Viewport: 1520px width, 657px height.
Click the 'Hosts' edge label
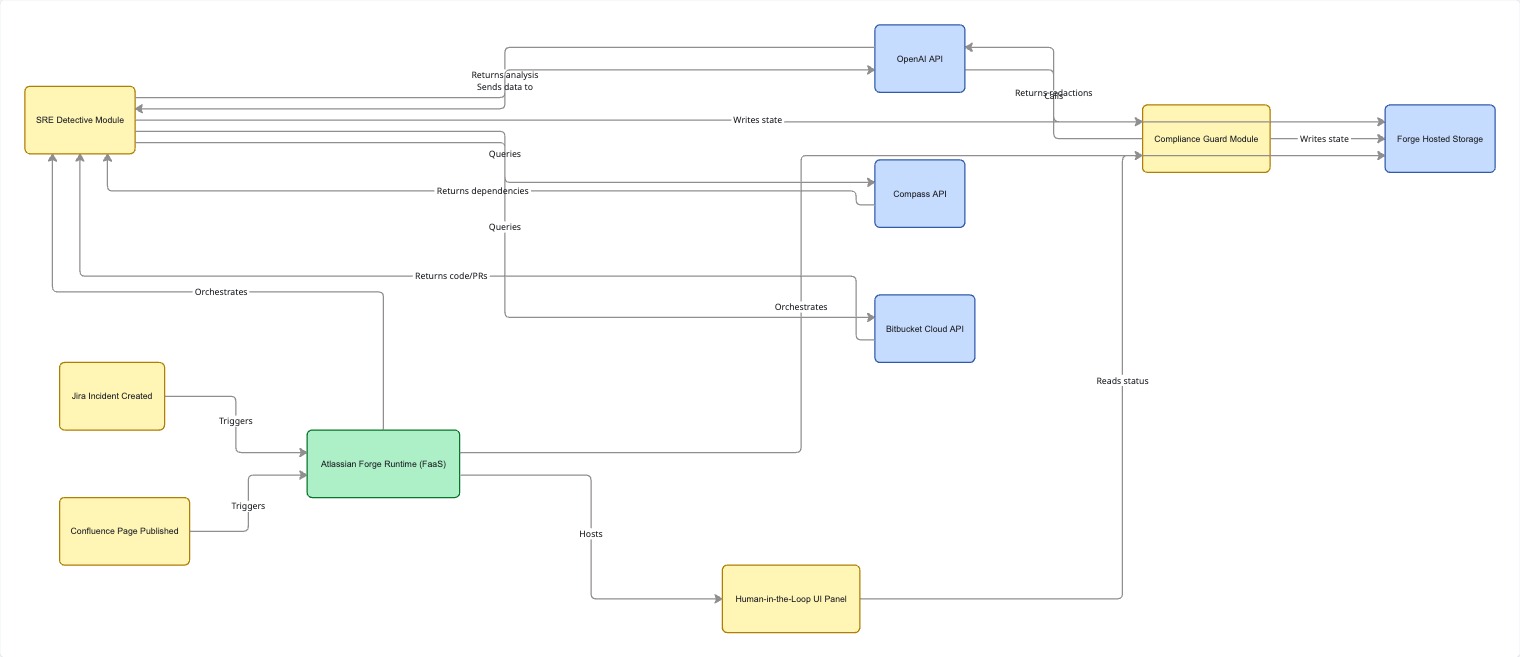click(x=591, y=534)
